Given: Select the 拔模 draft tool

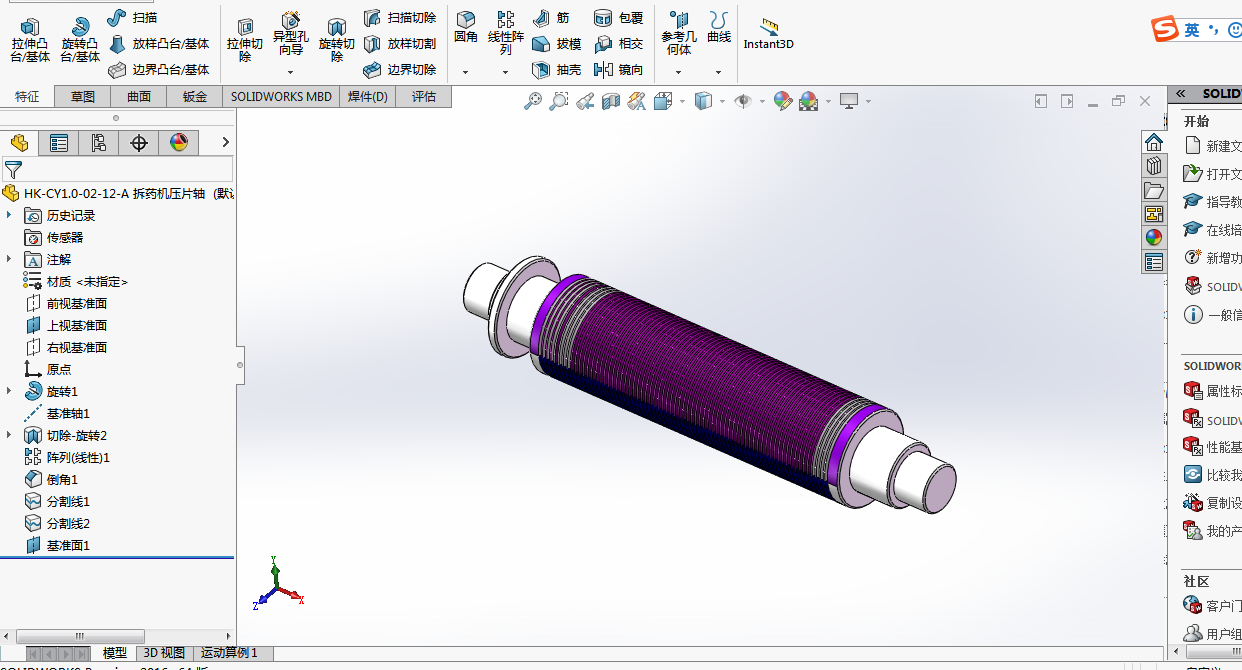Looking at the screenshot, I should coord(556,44).
